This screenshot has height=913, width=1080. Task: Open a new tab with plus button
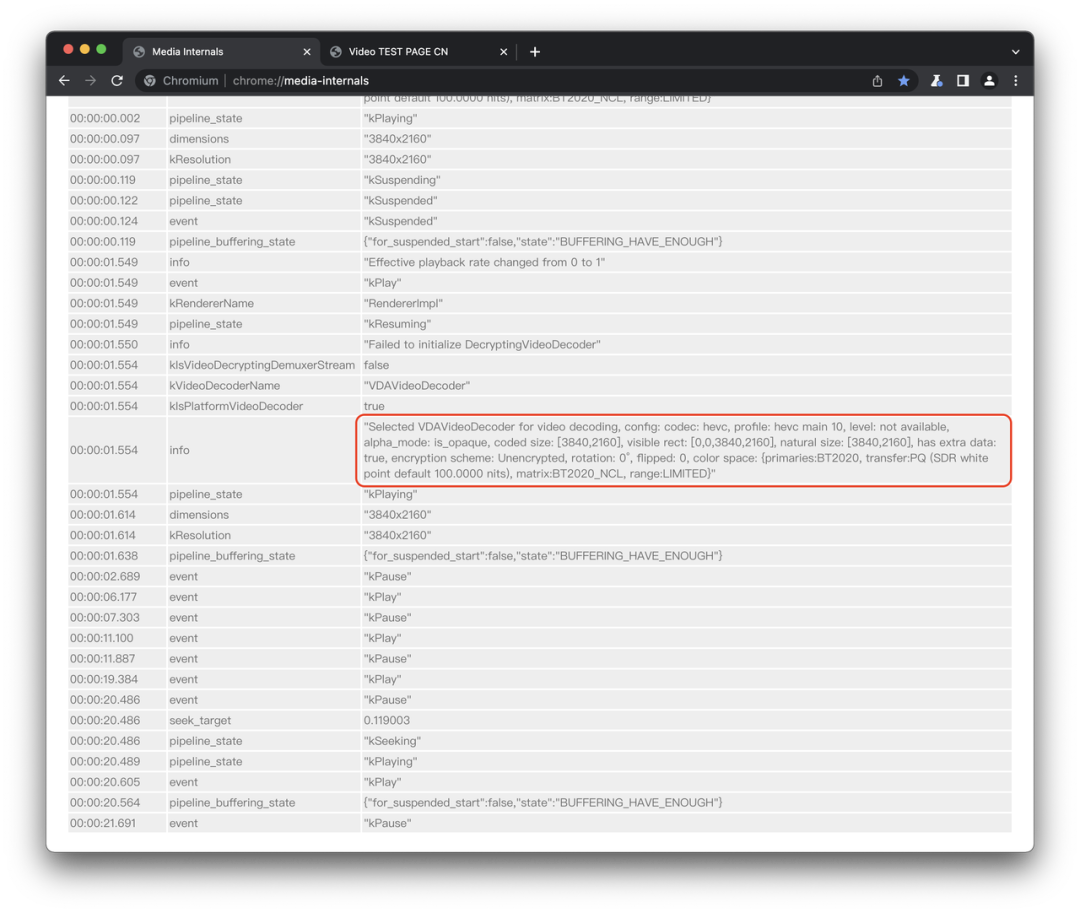[x=534, y=52]
